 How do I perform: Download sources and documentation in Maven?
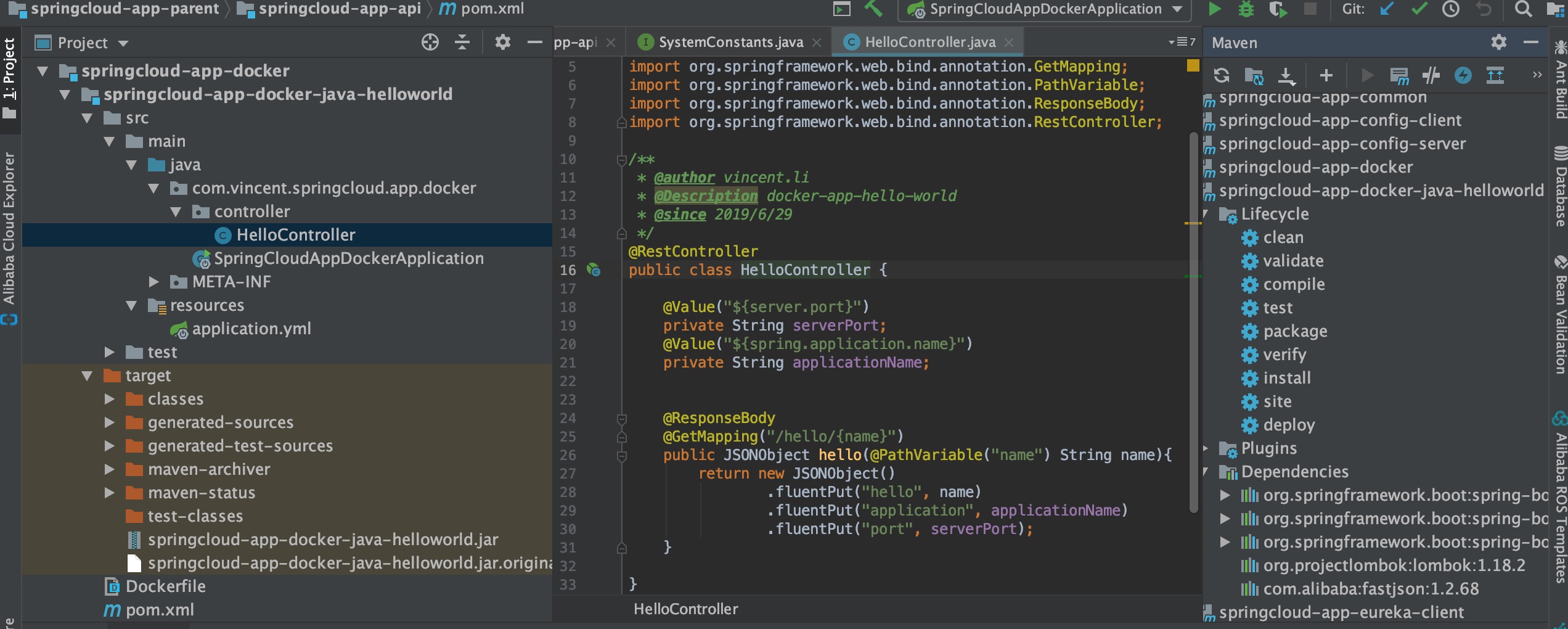(1286, 75)
